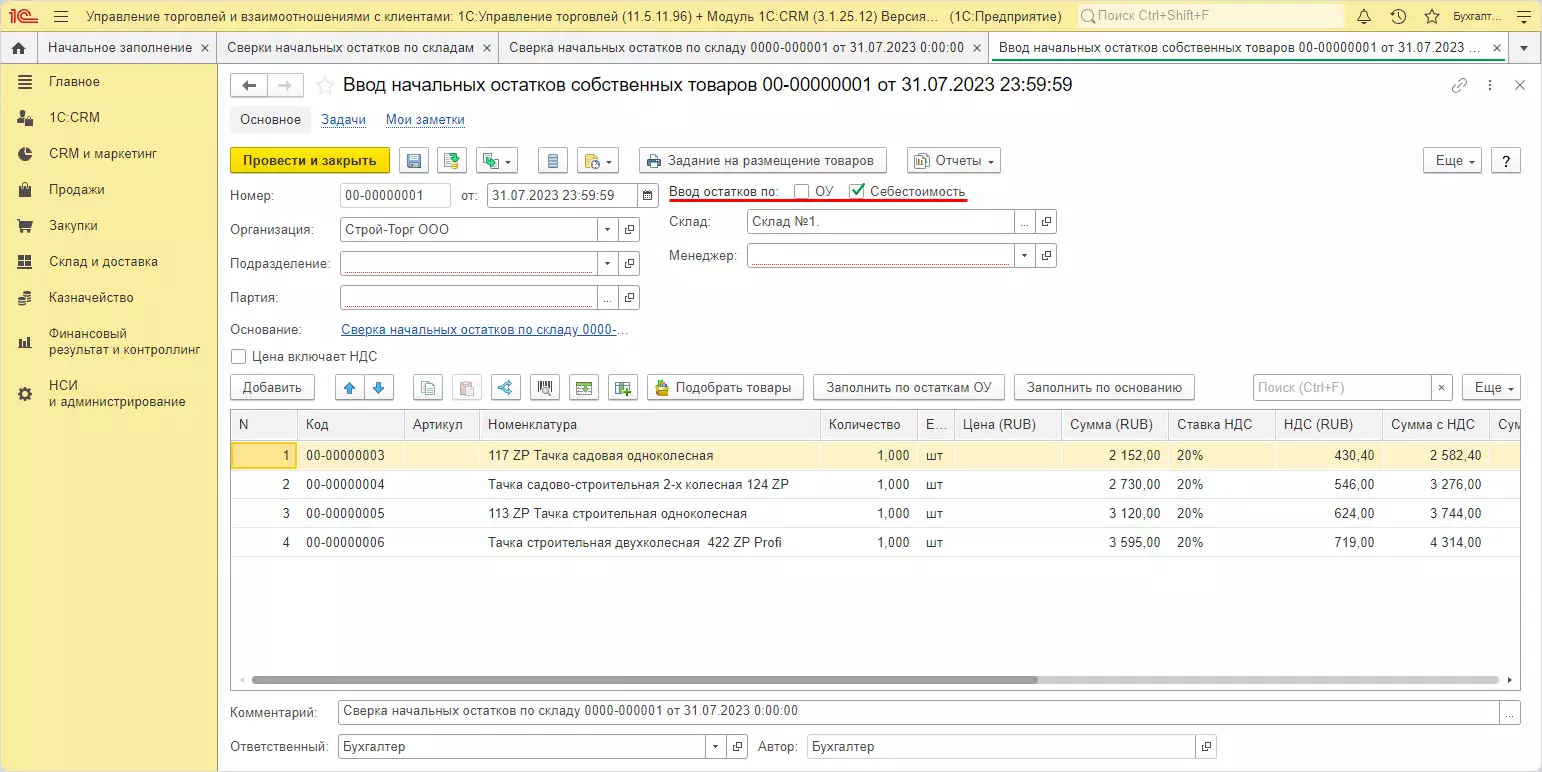The image size is (1542, 772).
Task: Switch to Начальное заполнение tab
Action: 119,48
